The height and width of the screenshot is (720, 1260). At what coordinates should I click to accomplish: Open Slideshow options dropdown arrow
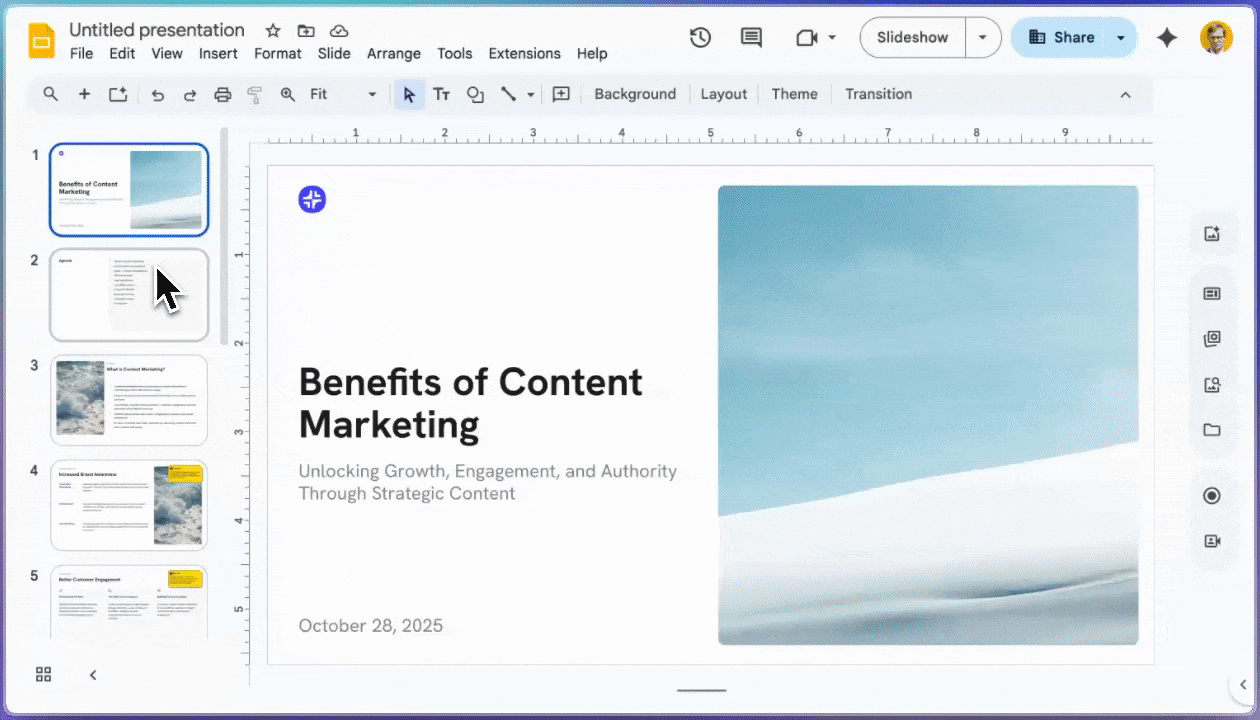982,38
